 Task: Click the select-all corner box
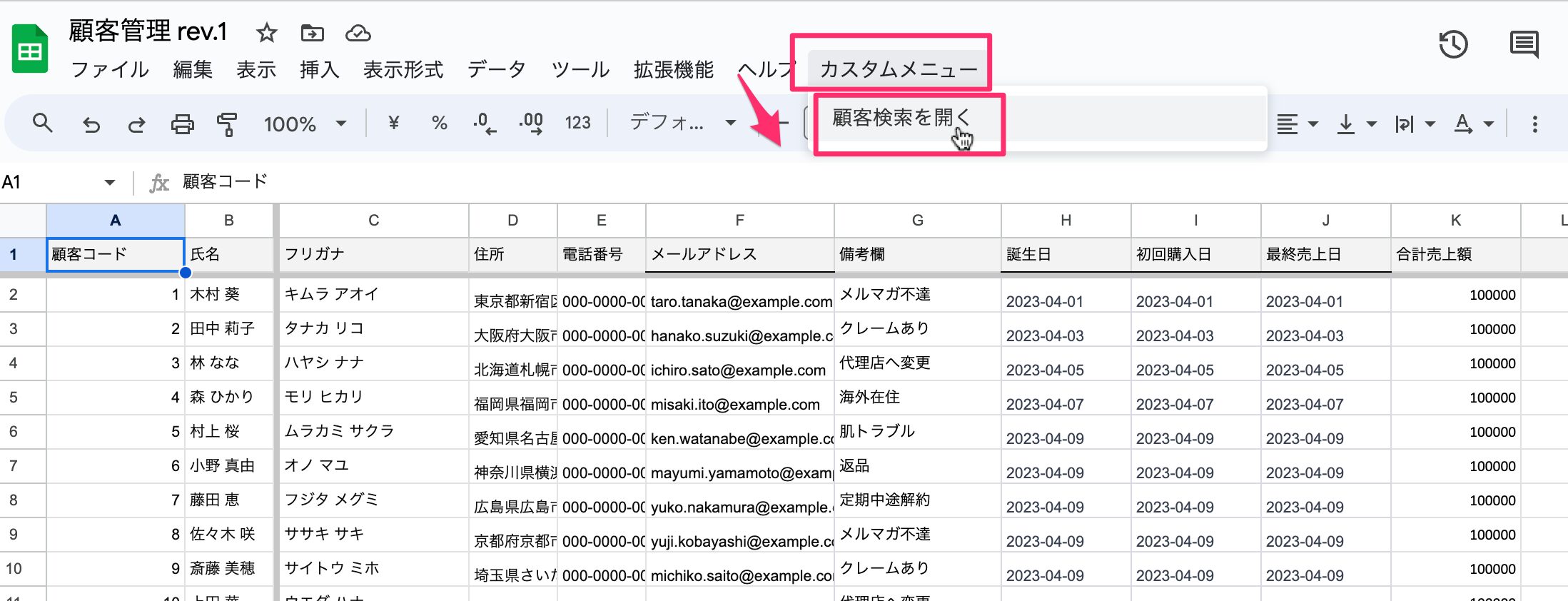(23, 221)
